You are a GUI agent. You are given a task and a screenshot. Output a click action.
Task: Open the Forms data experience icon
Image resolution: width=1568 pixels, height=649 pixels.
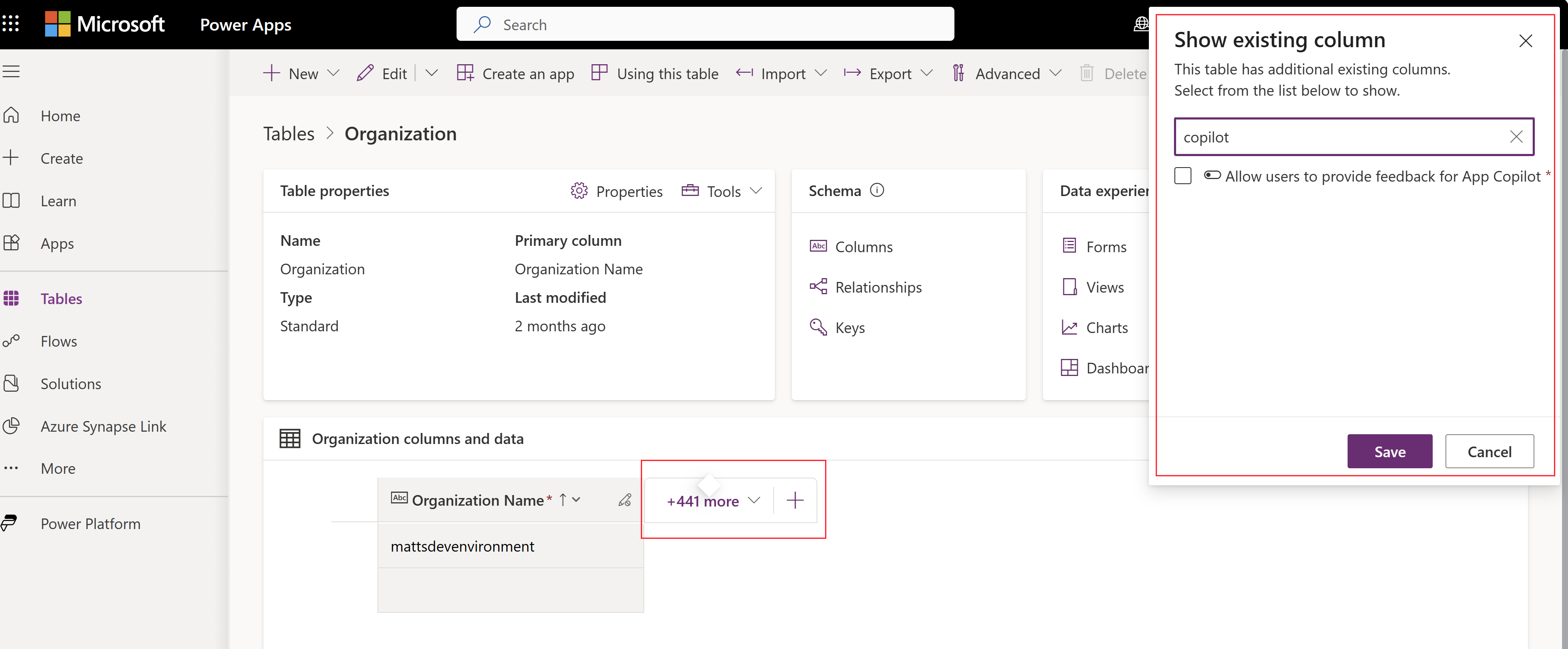pyautogui.click(x=1069, y=245)
